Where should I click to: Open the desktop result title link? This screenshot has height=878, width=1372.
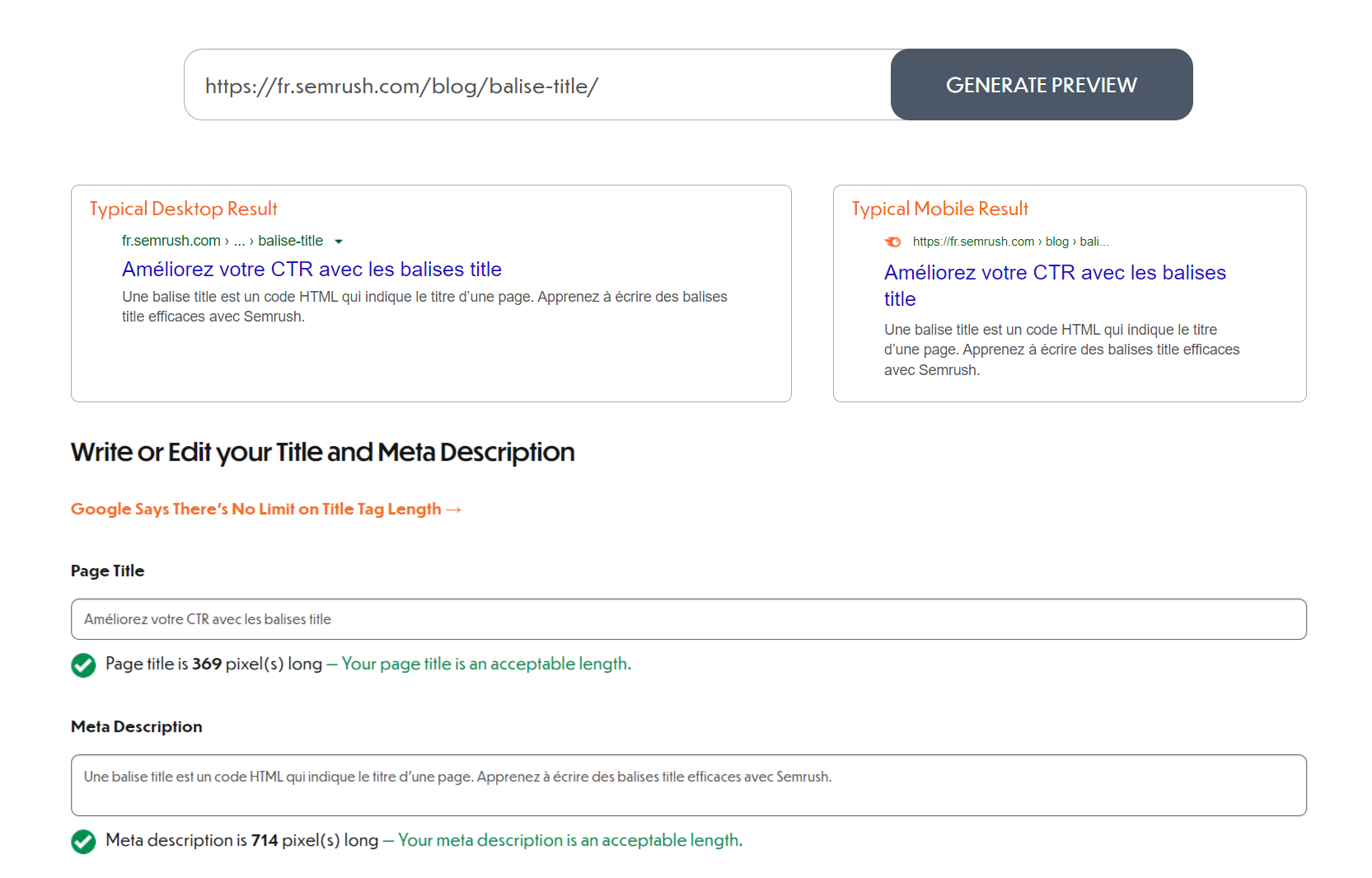(311, 269)
